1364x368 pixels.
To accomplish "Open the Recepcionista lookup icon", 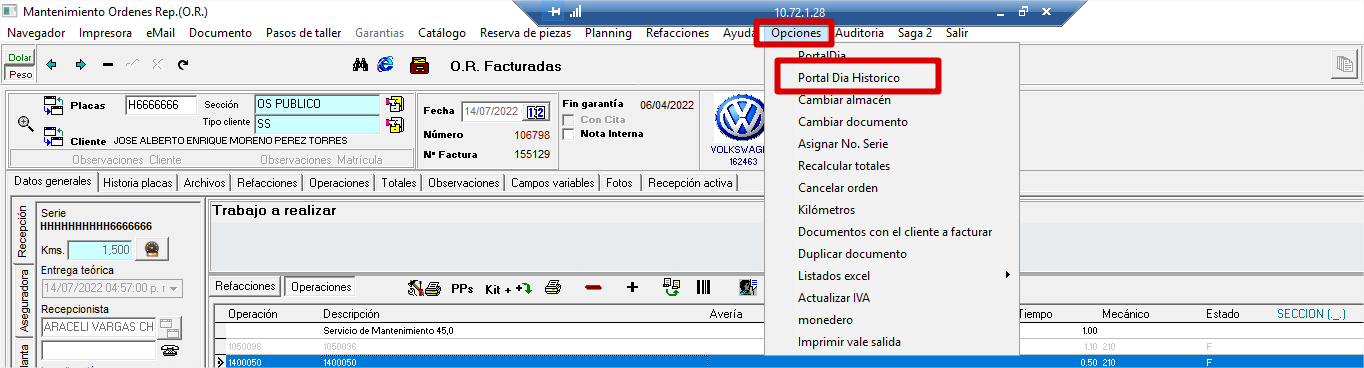I will pyautogui.click(x=171, y=327).
